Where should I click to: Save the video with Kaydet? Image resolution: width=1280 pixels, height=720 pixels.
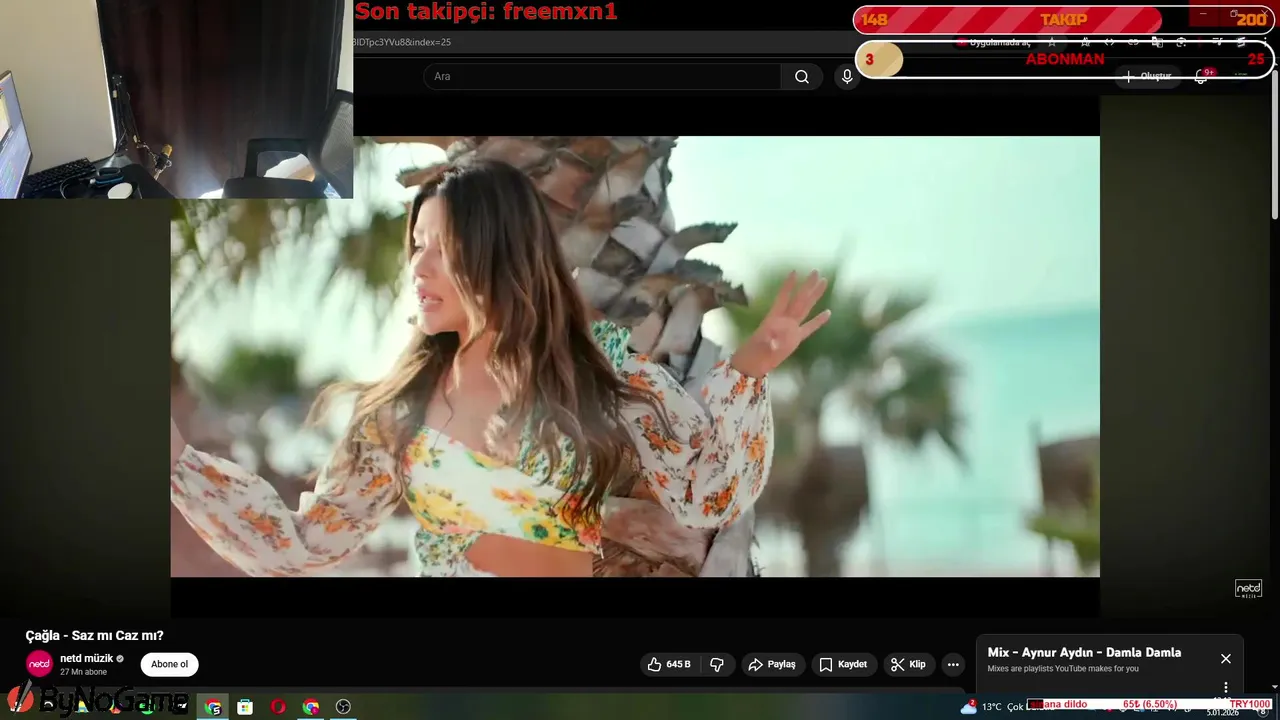843,664
